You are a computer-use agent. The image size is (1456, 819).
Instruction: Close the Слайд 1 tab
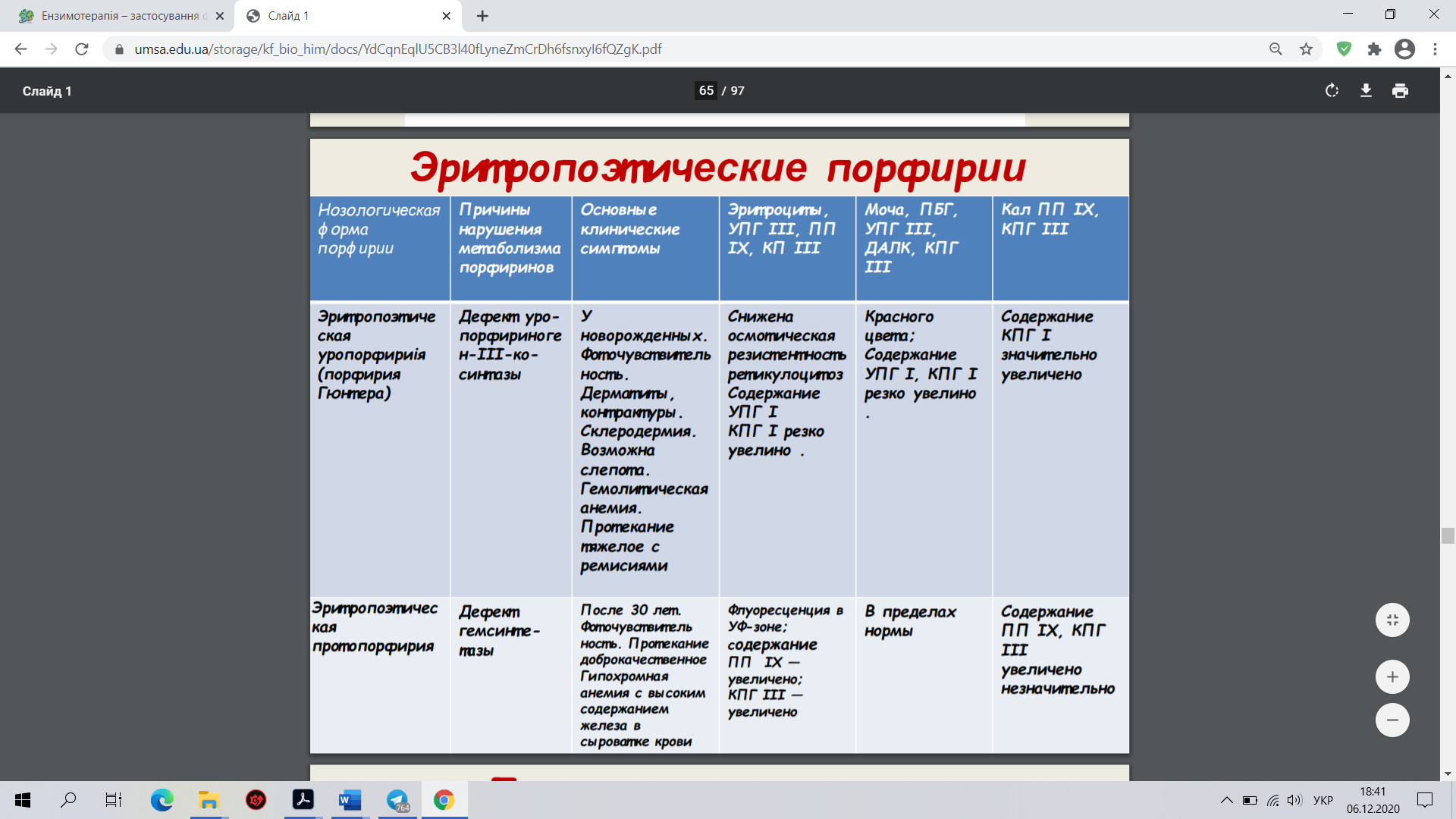pos(446,16)
